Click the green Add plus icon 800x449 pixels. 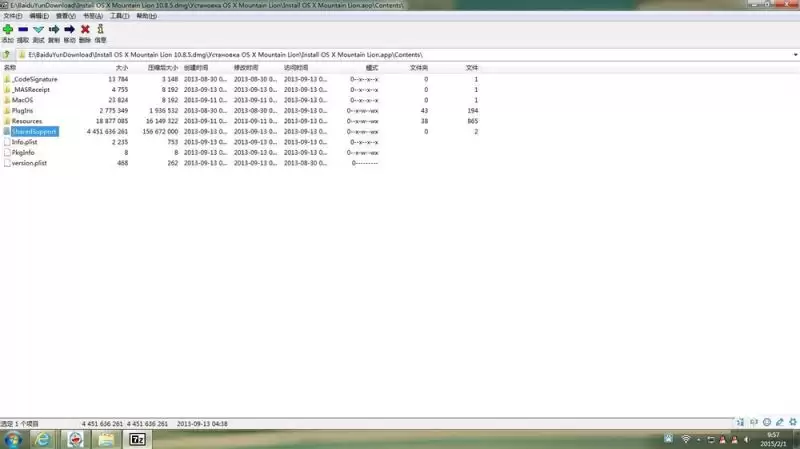tap(8, 30)
